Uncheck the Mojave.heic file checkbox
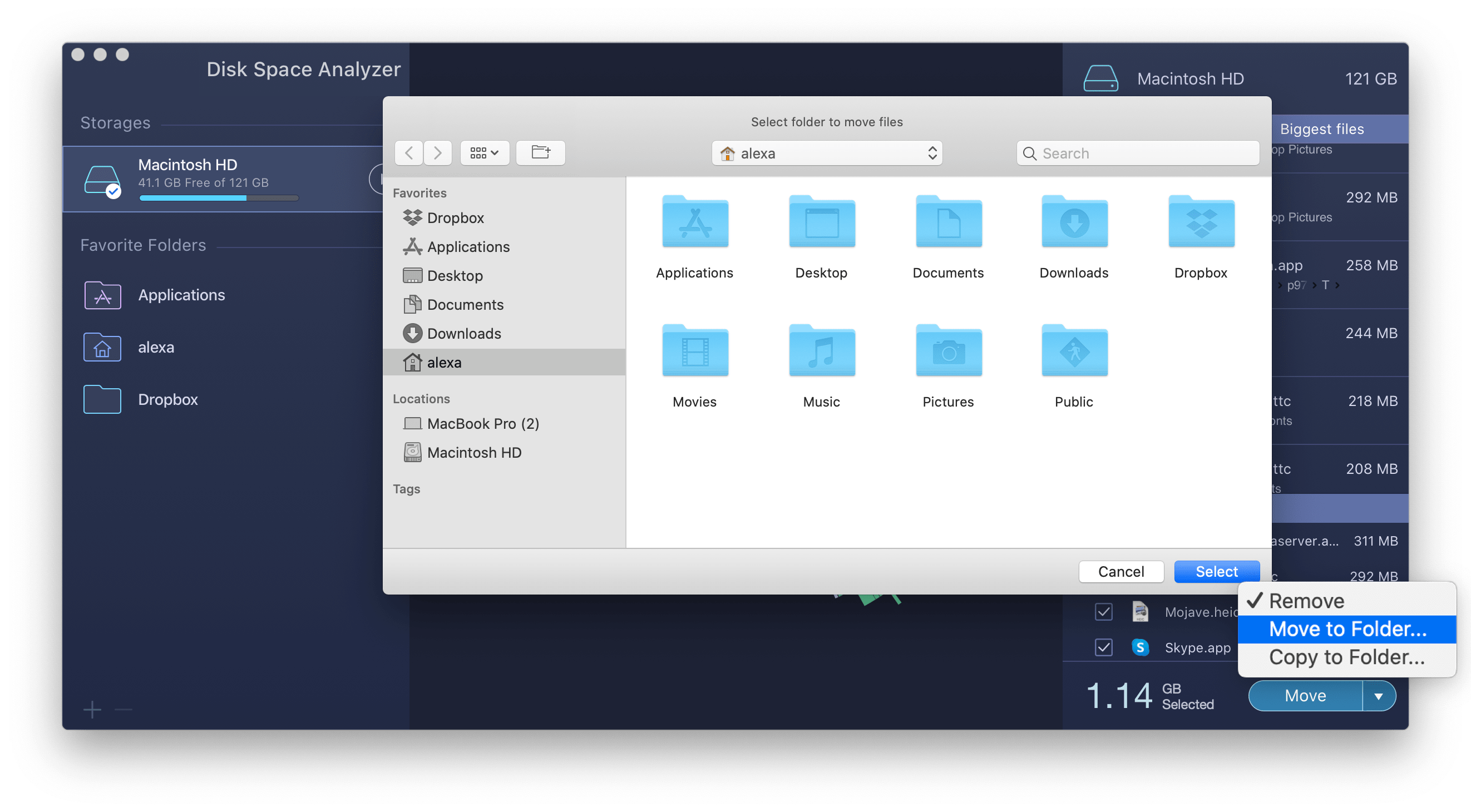Screen dimensions: 1471x812 [x=1104, y=611]
